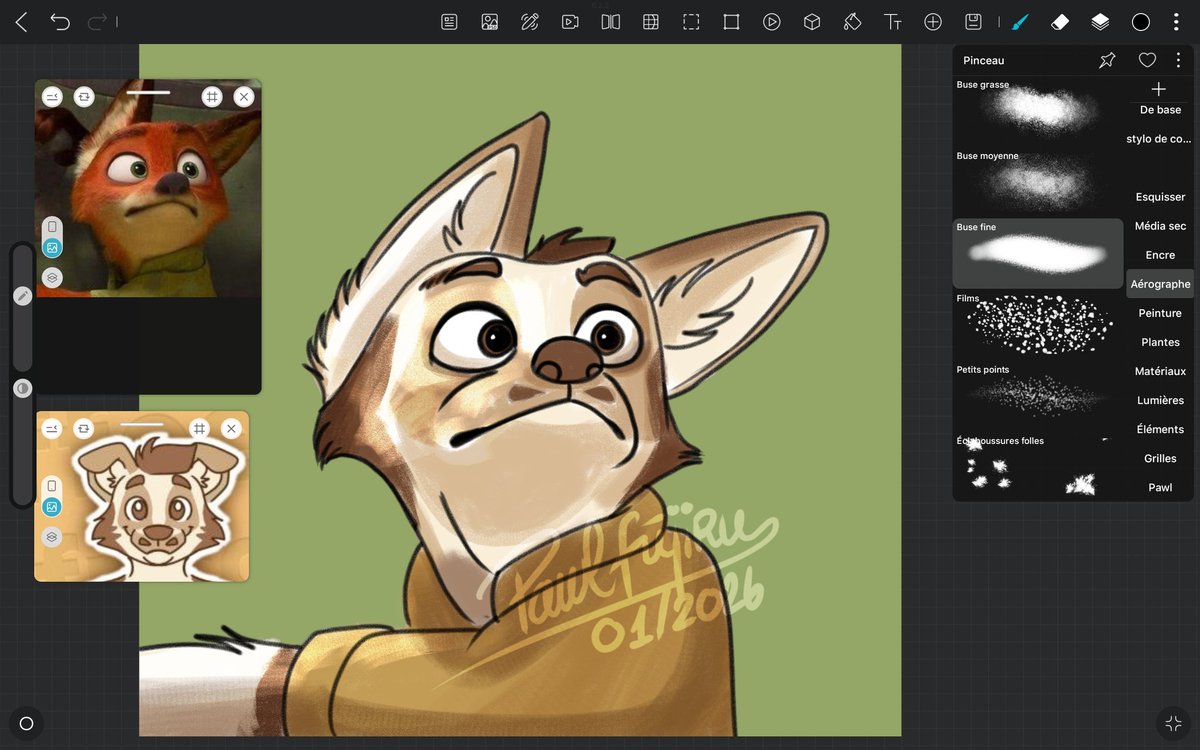1200x750 pixels.
Task: Select the blue brush tool
Action: [x=1020, y=22]
